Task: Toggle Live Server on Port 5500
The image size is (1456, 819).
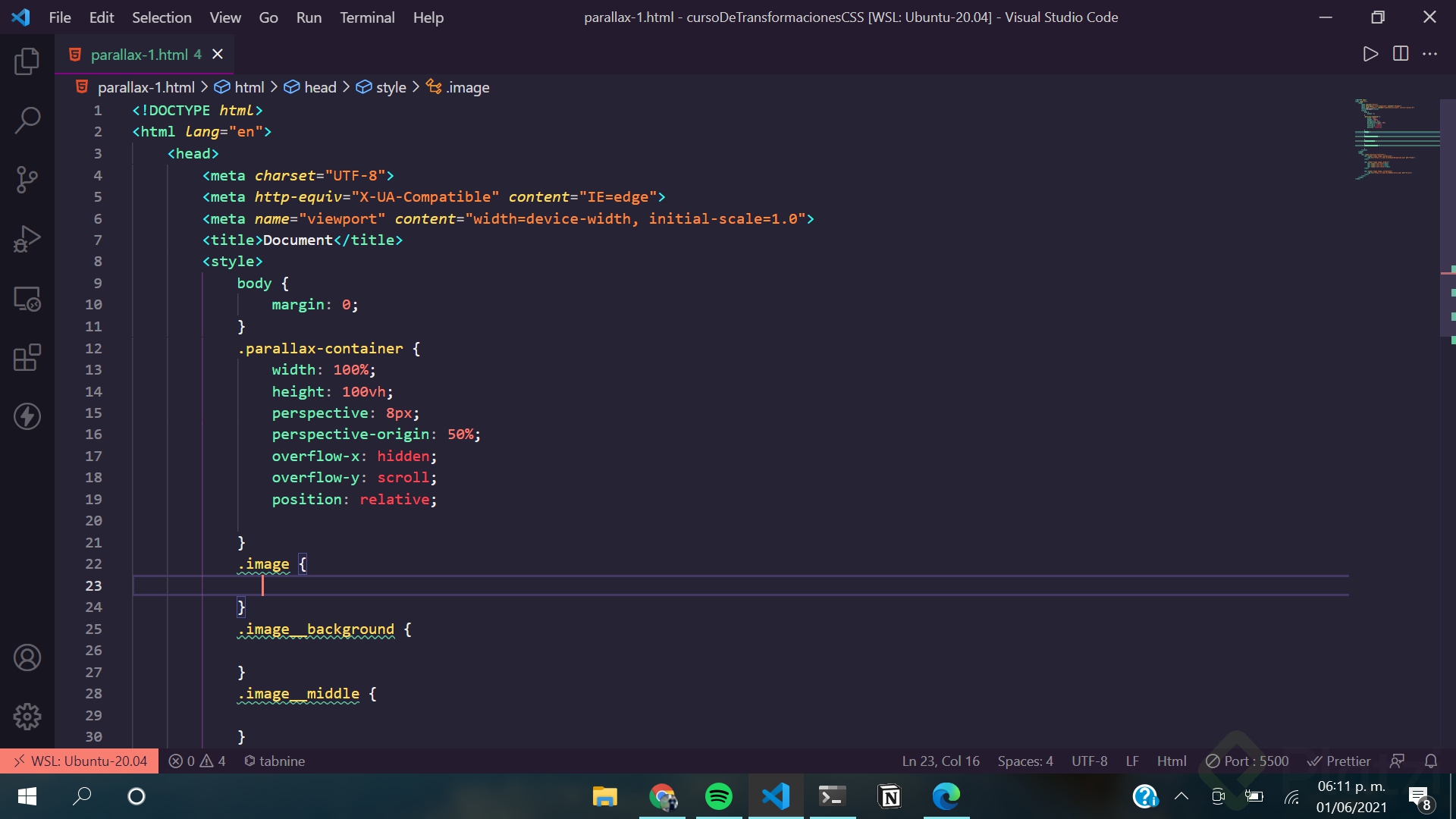Action: click(1247, 761)
